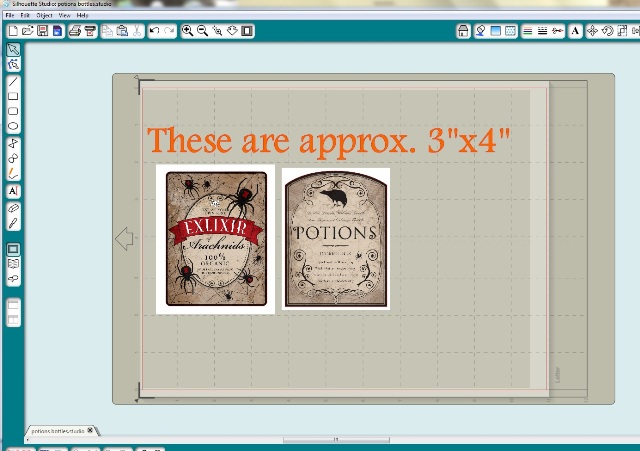Activate the zoom selection tool

(217, 31)
